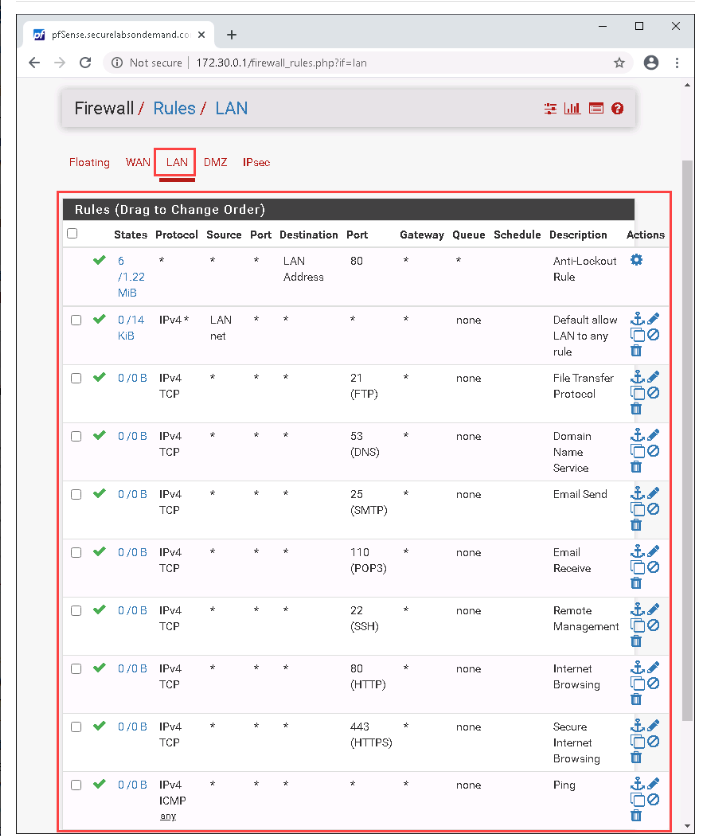
Task: Check the 21 (FTP) rule checkbox
Action: click(x=76, y=378)
